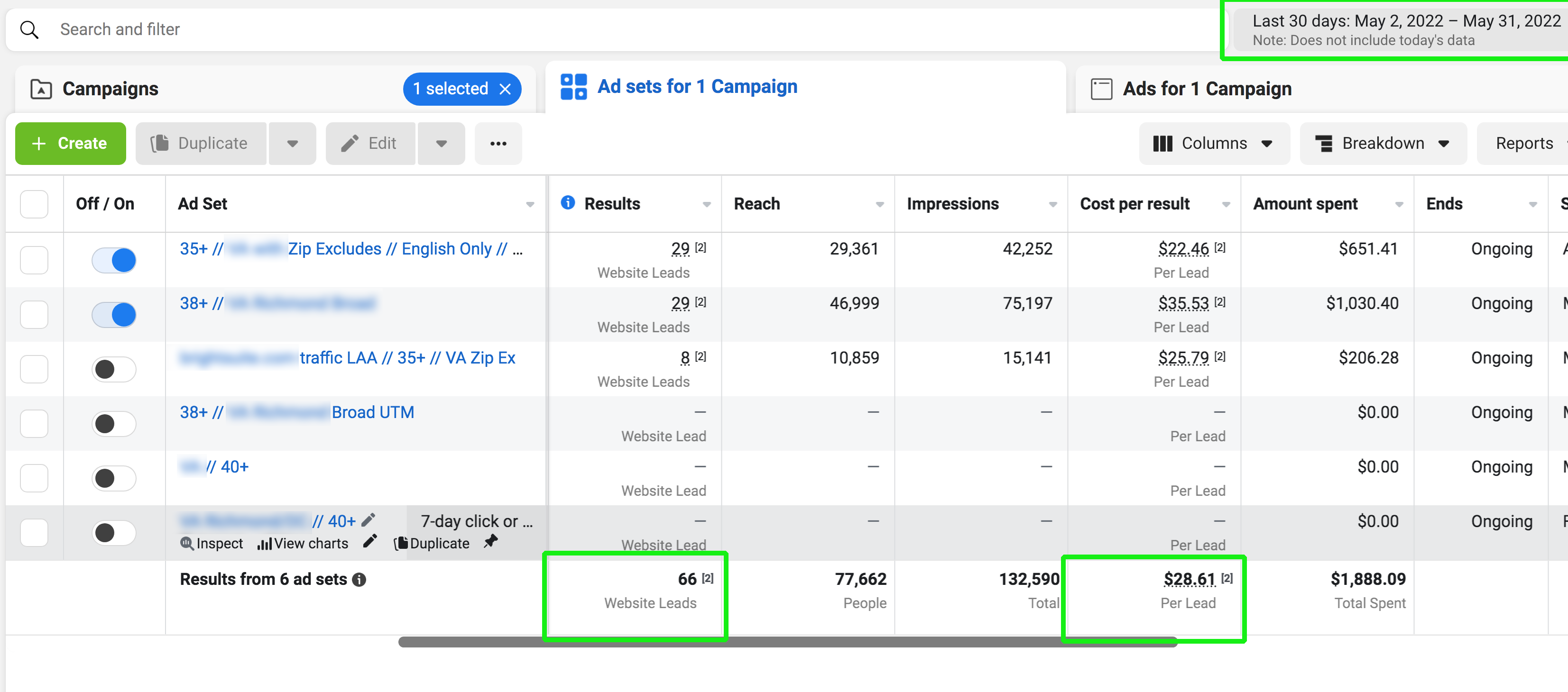
Task: Turn on the hovered 40+ ad set toggle
Action: [114, 533]
